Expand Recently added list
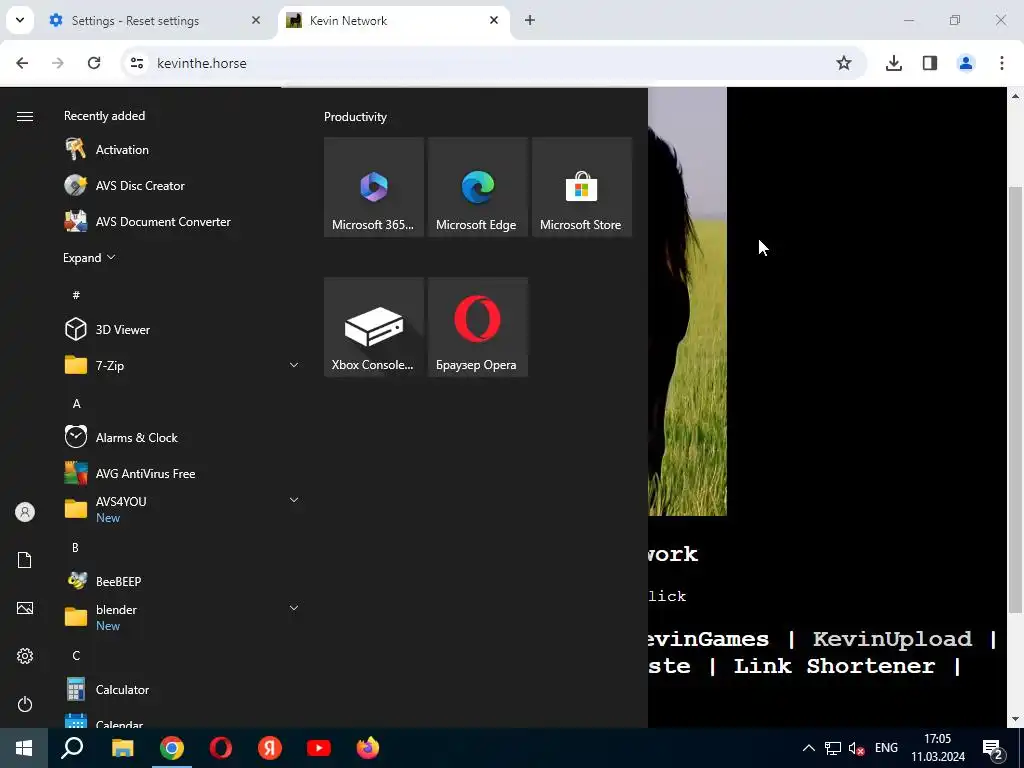This screenshot has height=768, width=1024. coord(89,257)
